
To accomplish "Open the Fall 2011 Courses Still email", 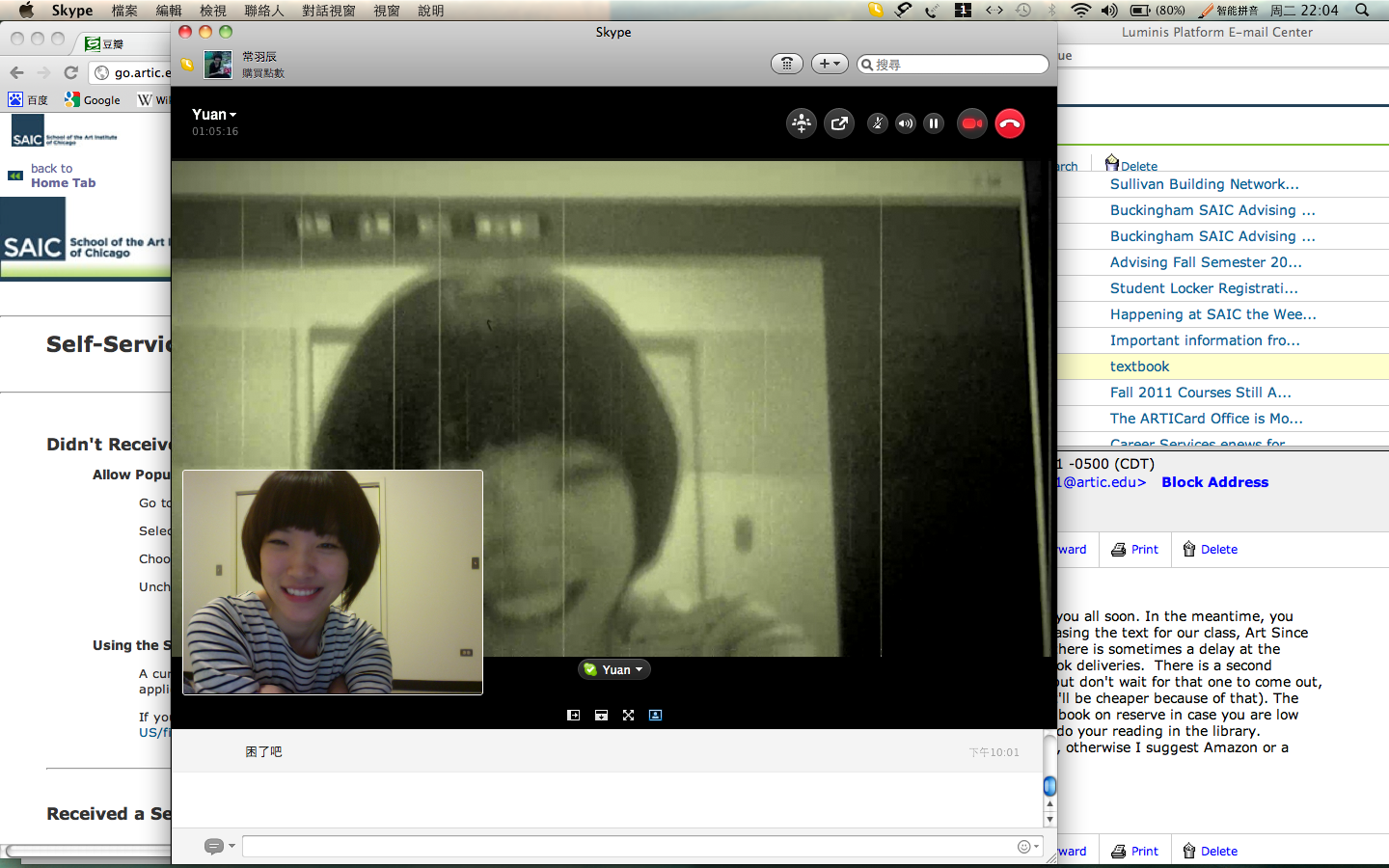I will coord(1200,392).
